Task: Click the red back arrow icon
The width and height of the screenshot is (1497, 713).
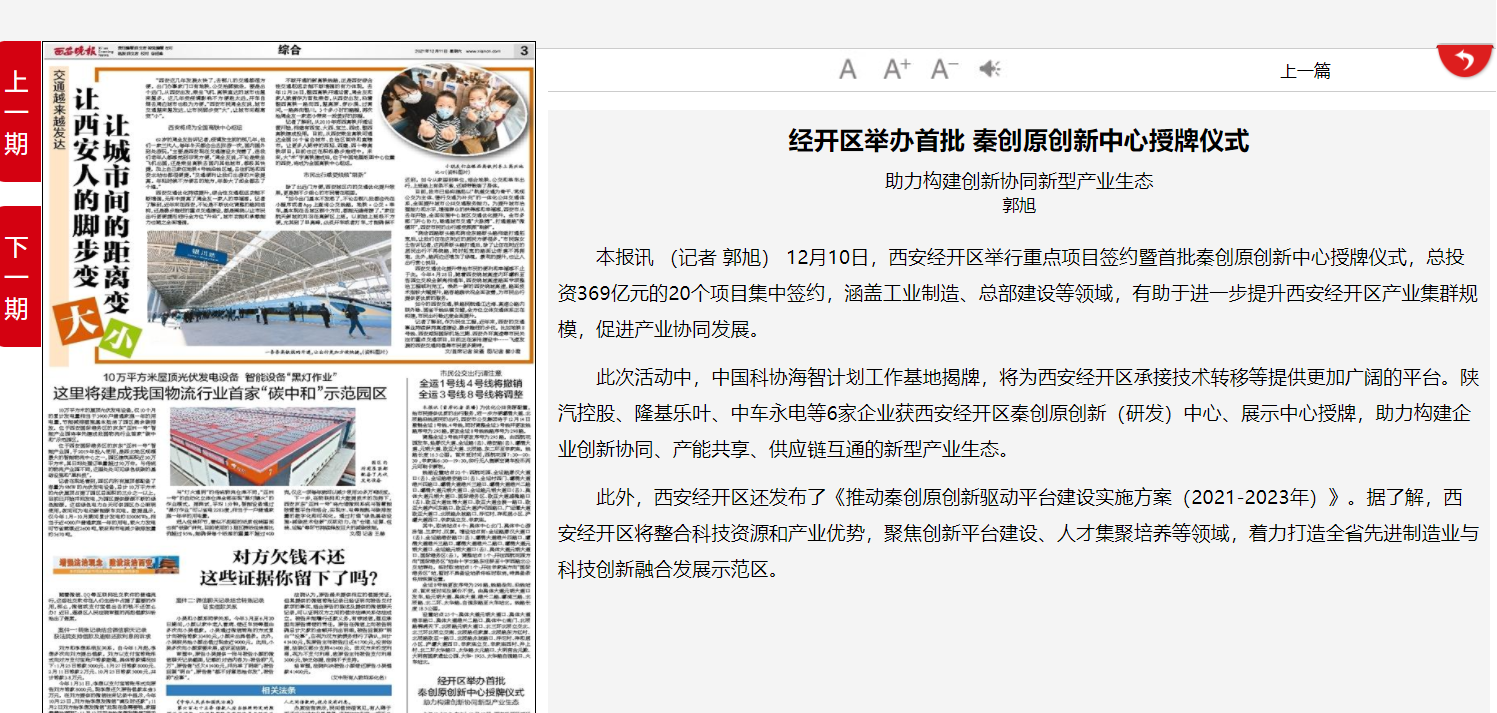Action: point(1464,60)
